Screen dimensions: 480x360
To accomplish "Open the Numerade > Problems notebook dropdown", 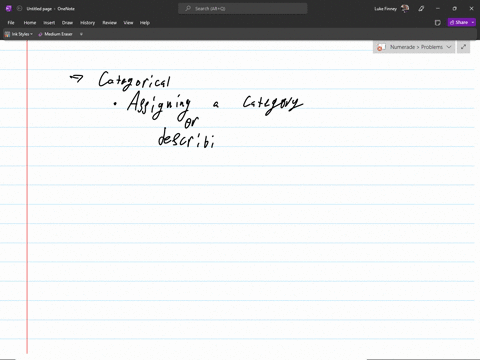I will [414, 47].
